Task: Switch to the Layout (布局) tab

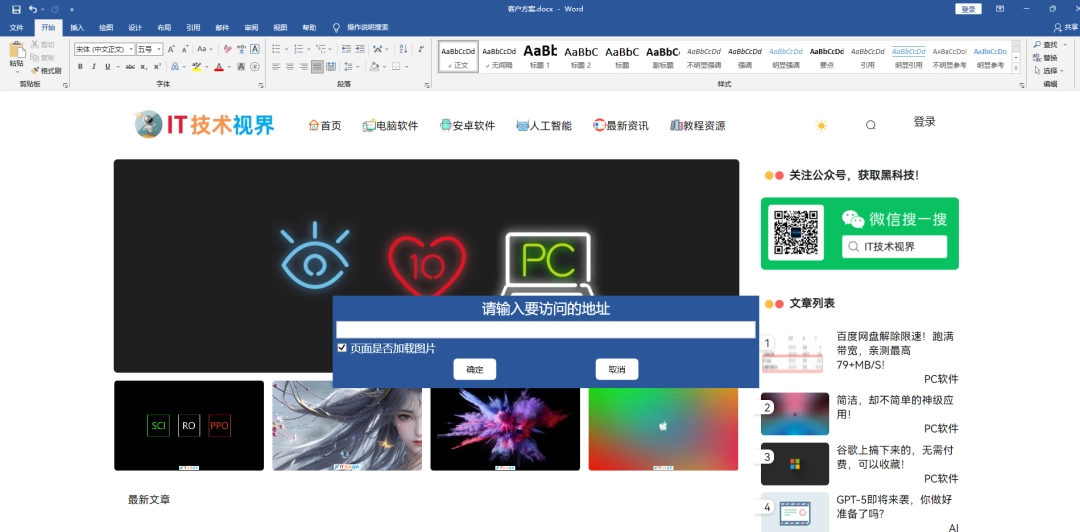Action: pyautogui.click(x=164, y=28)
